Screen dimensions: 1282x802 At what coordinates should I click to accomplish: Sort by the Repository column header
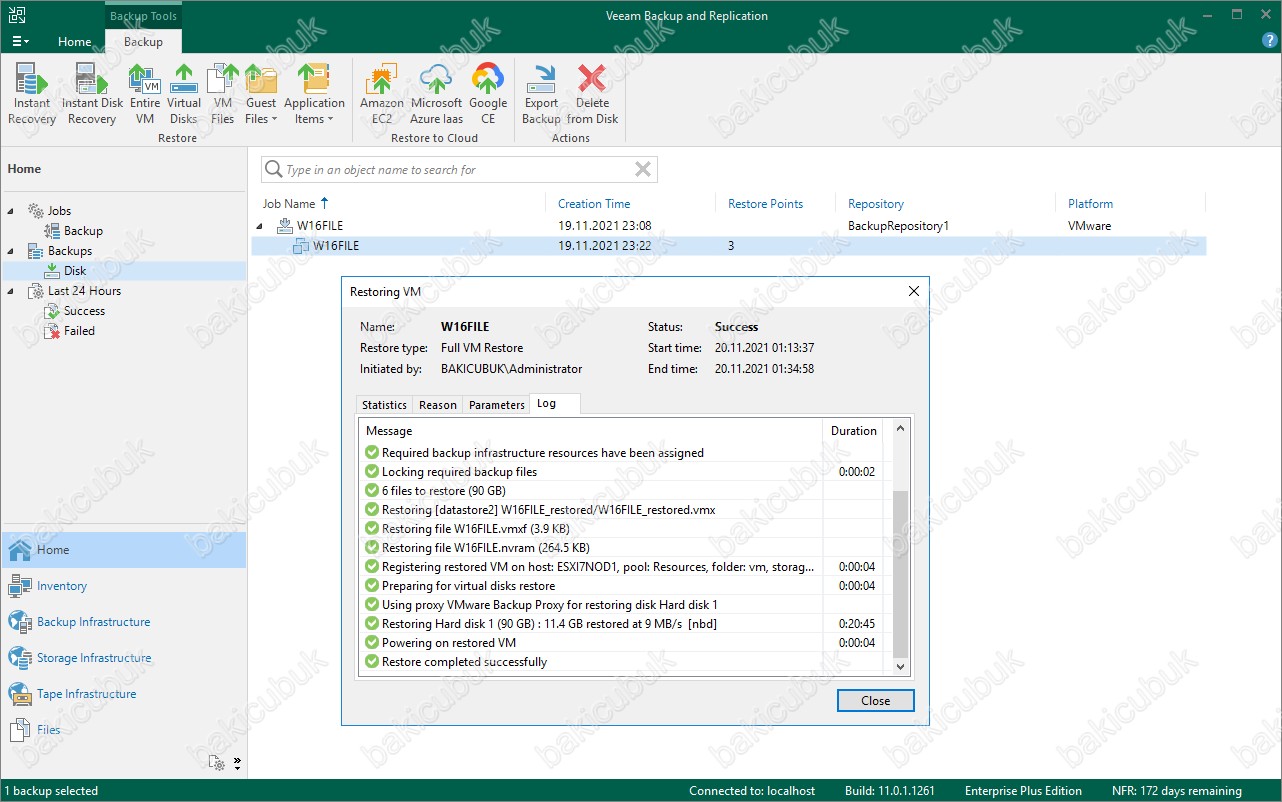[x=875, y=204]
